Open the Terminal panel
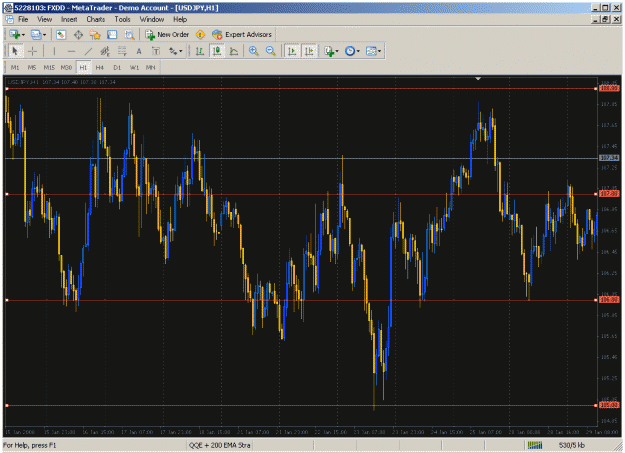 click(112, 35)
